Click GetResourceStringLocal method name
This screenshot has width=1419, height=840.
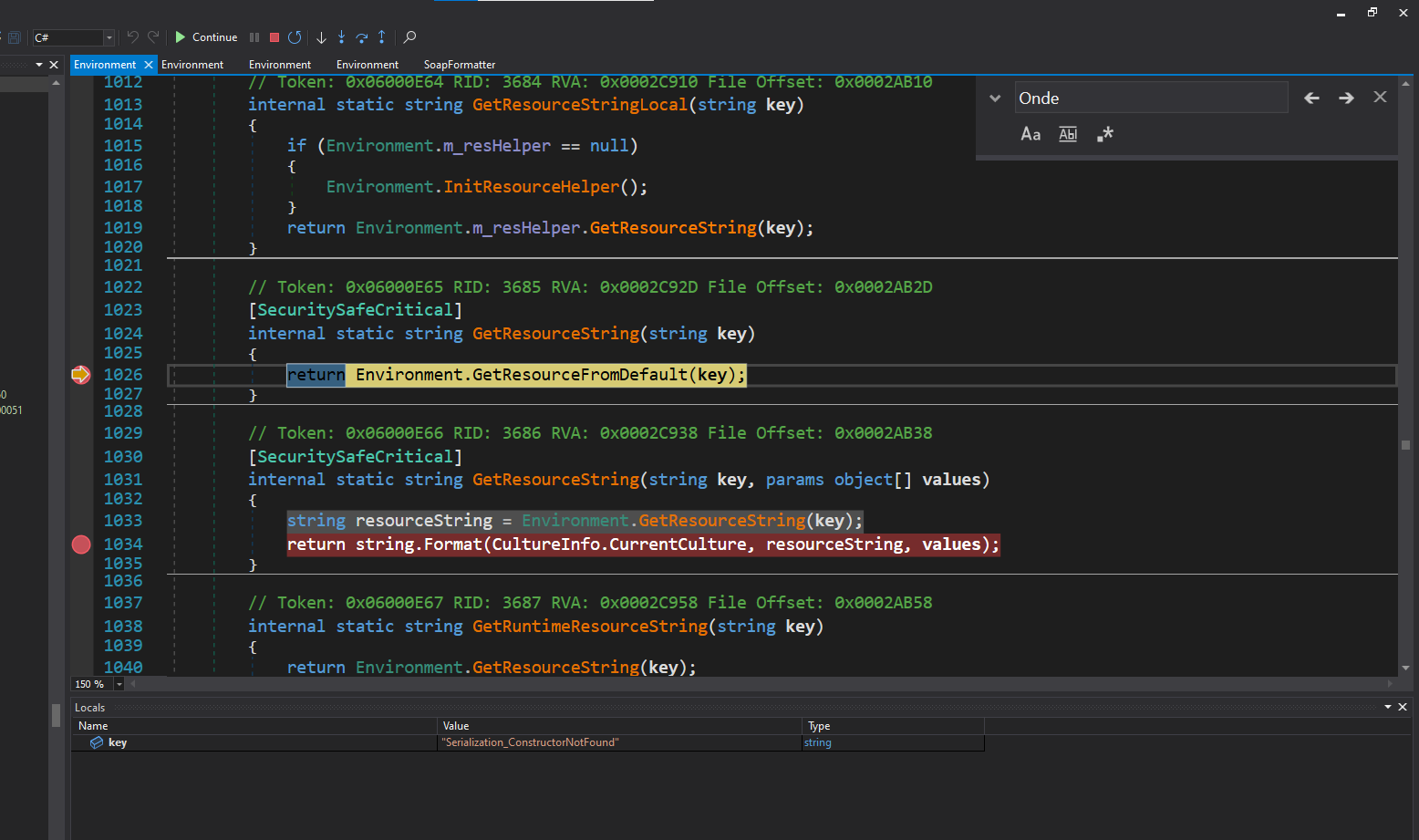coord(580,105)
